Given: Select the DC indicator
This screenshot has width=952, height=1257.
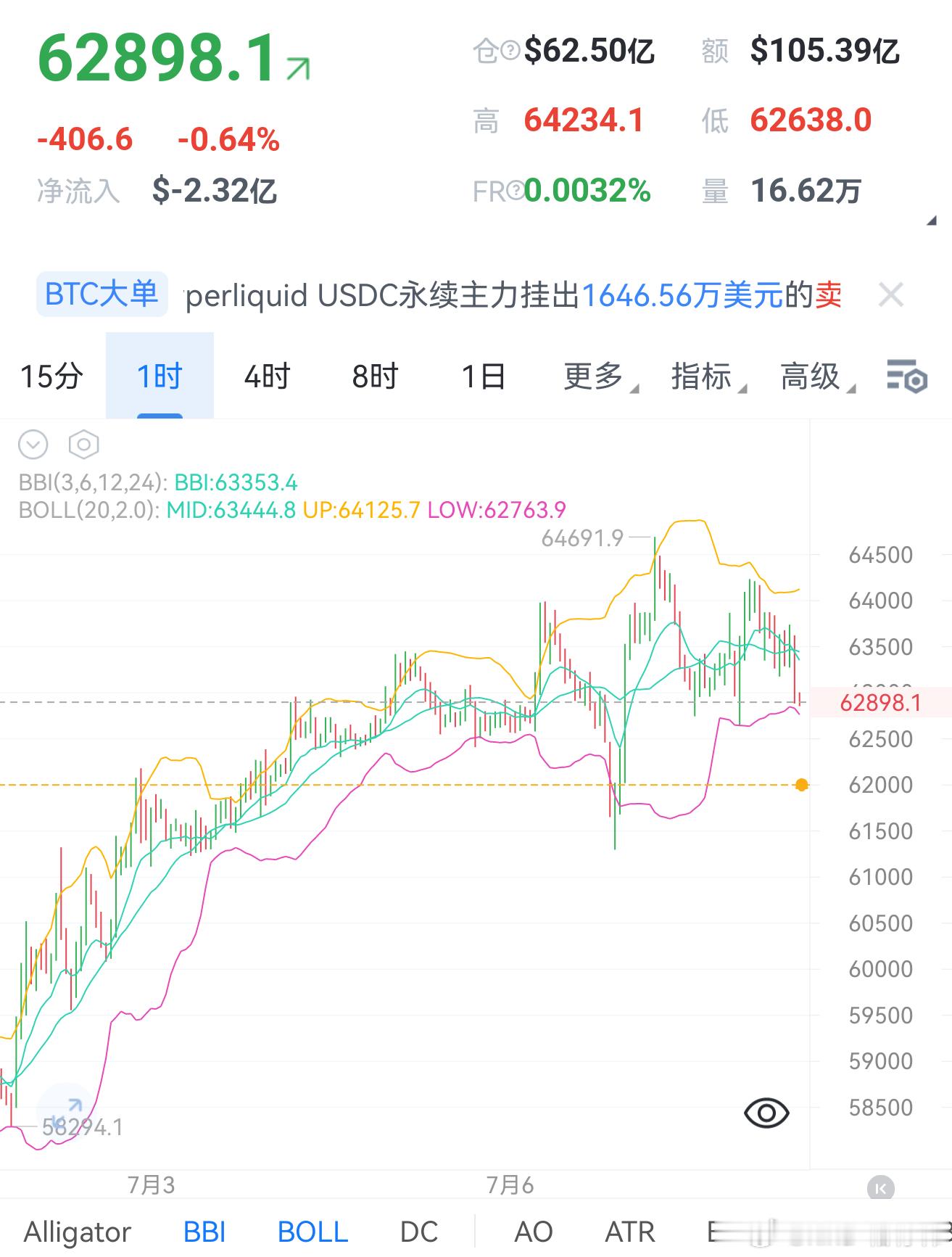Looking at the screenshot, I should coord(419,1232).
